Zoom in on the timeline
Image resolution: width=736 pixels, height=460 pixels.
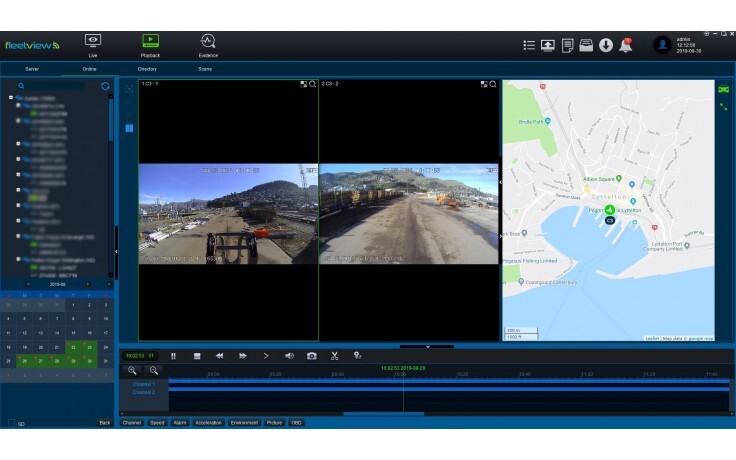pos(132,370)
